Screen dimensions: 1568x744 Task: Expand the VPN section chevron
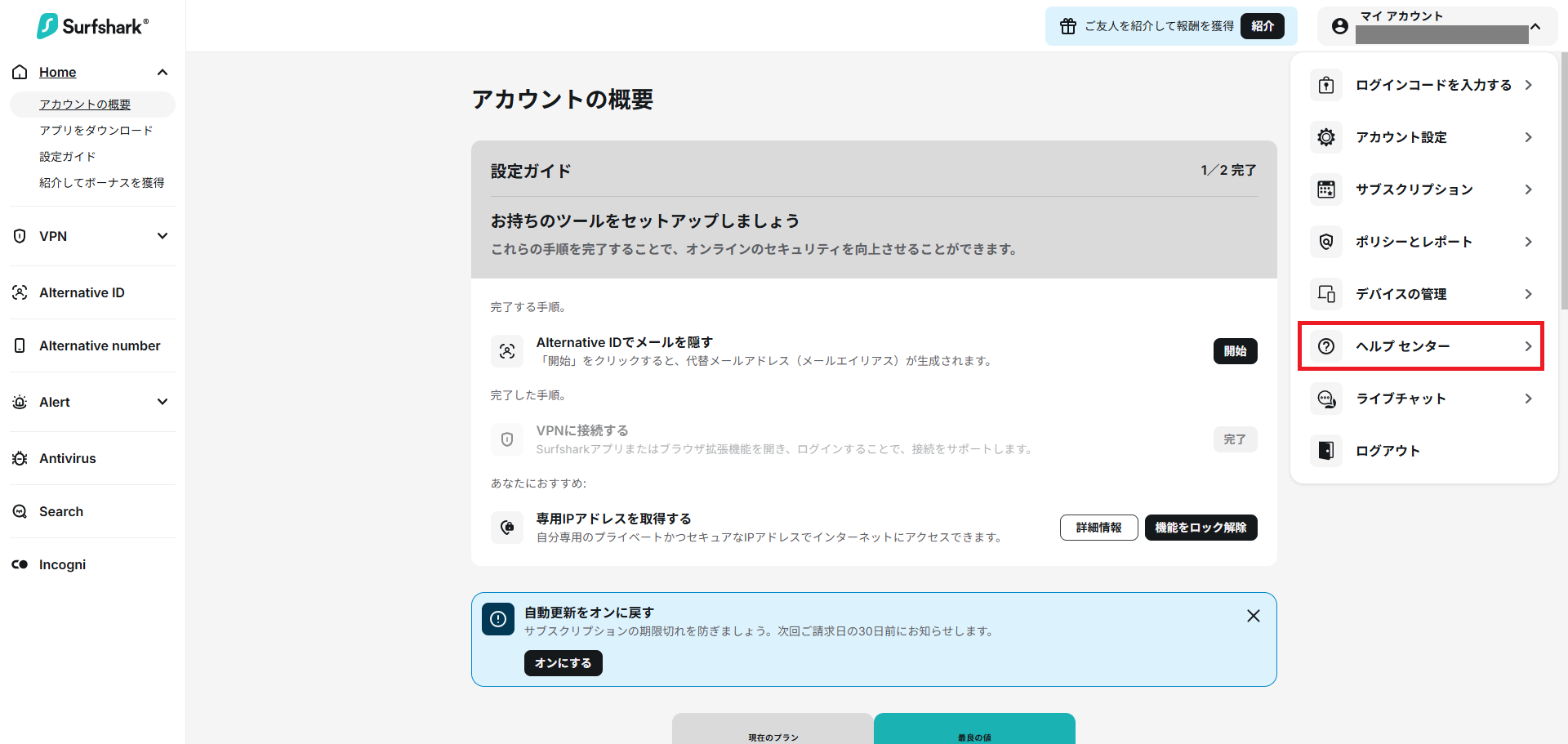(x=163, y=236)
